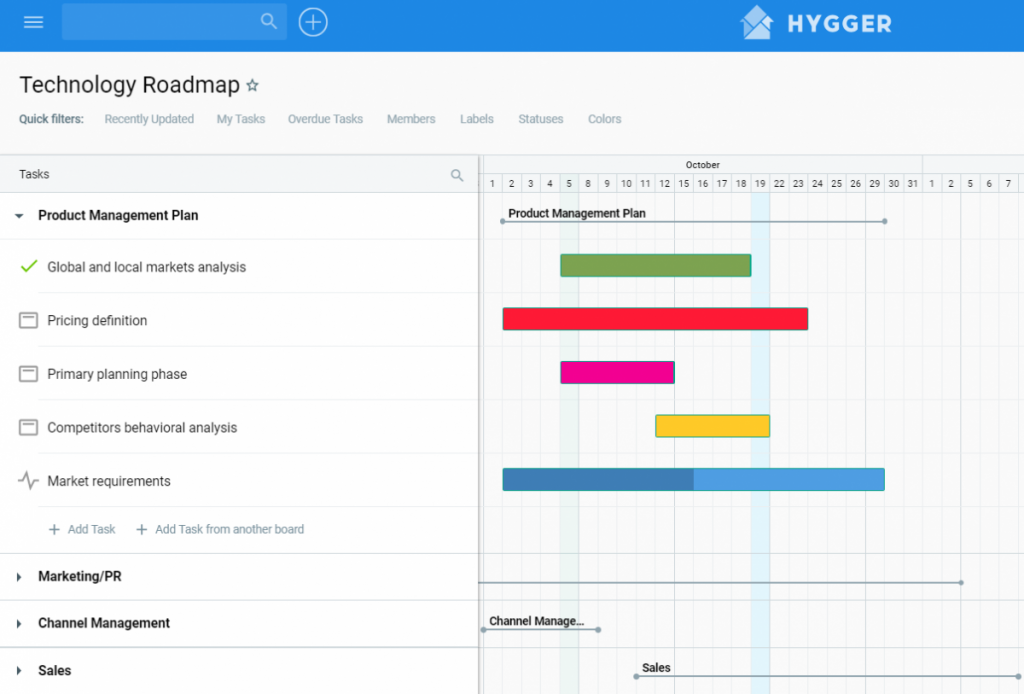1024x694 pixels.
Task: Expand the Marketing/PR group
Action: pos(18,577)
